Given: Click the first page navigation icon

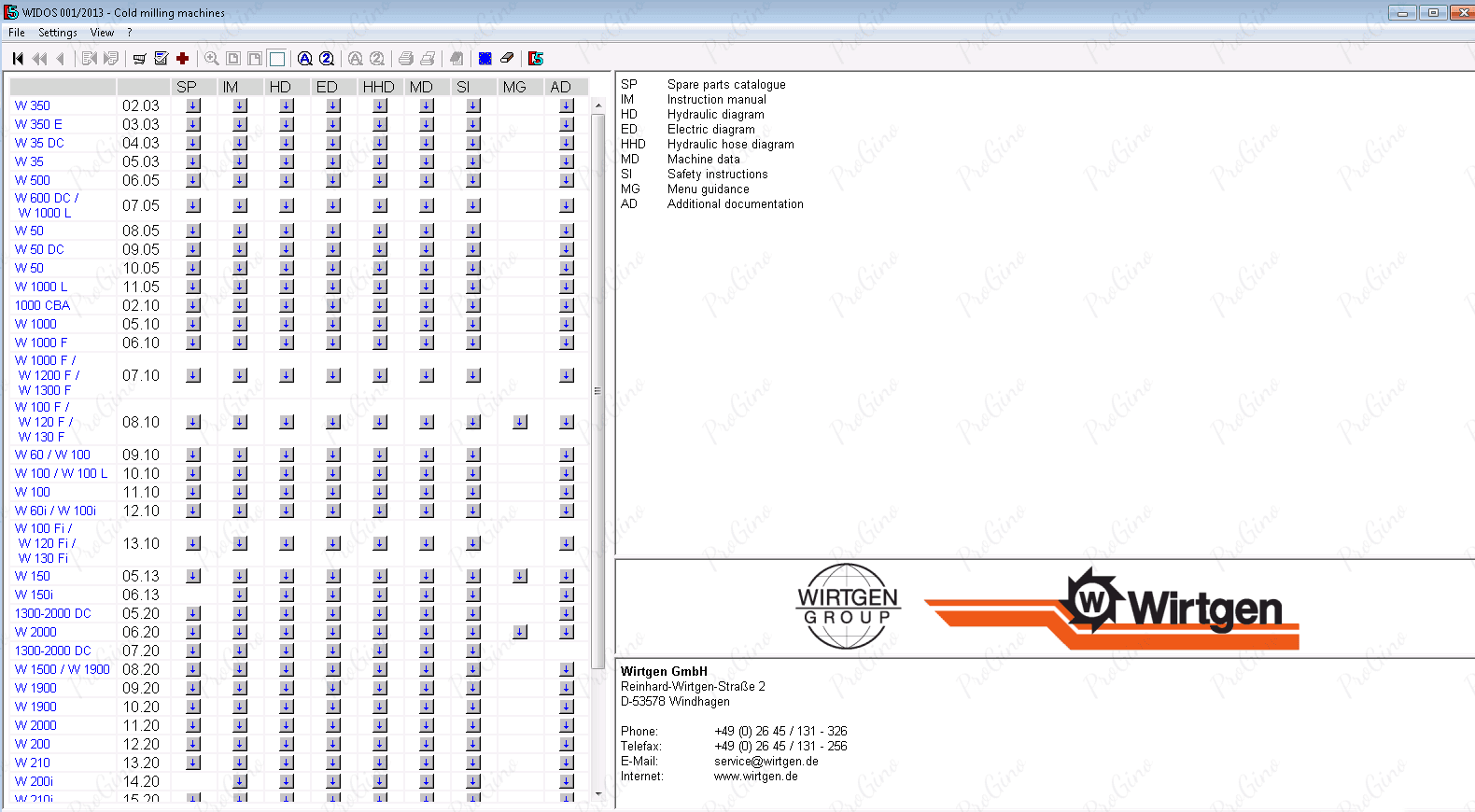Looking at the screenshot, I should tap(18, 59).
